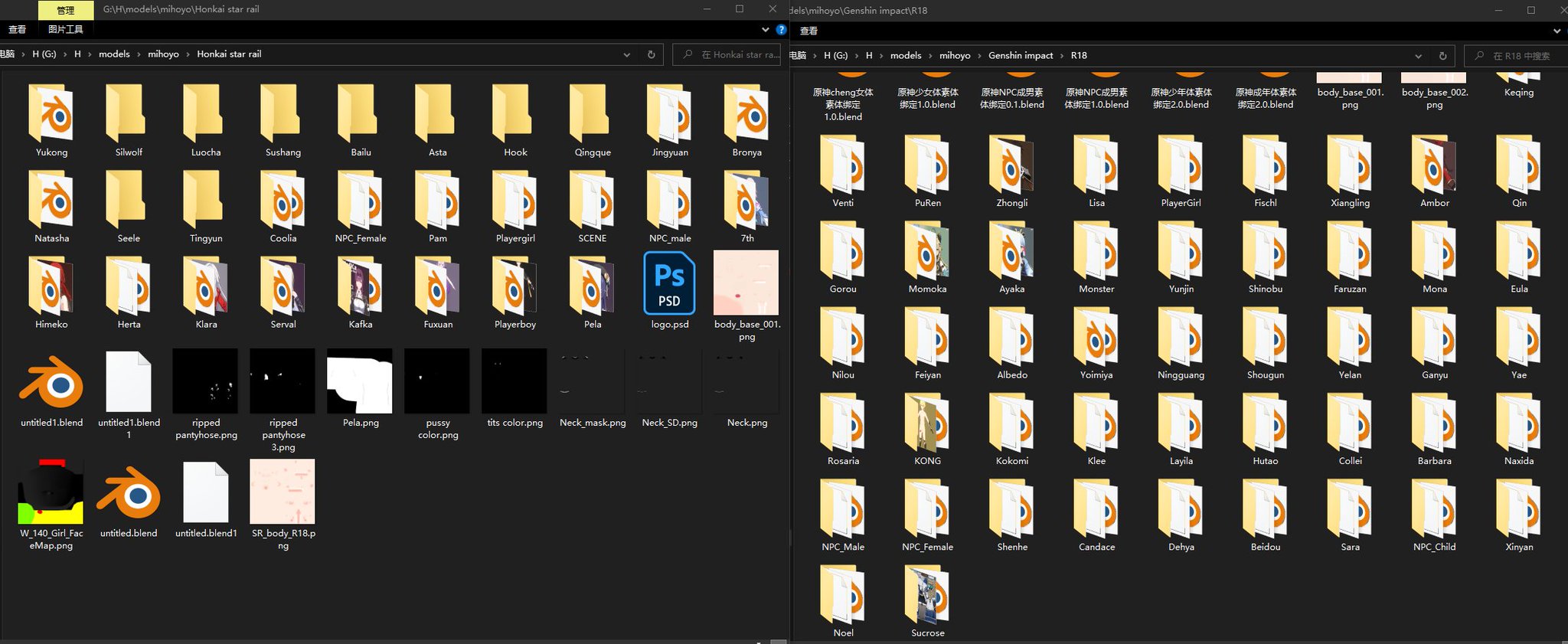Refresh the Honkai star rail folder view
Image resolution: width=1568 pixels, height=644 pixels.
click(x=651, y=54)
